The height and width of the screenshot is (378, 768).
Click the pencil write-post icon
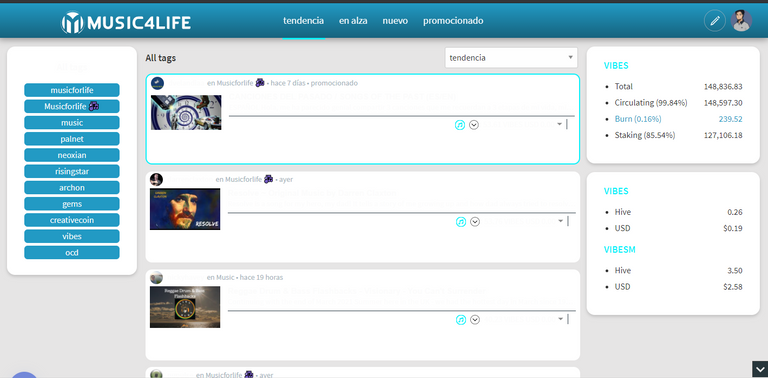[715, 21]
